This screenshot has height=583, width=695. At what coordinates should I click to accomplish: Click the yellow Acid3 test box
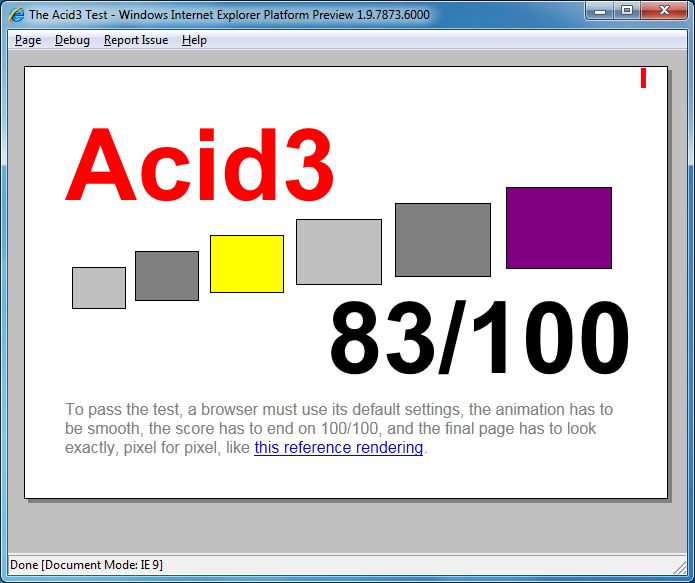247,264
